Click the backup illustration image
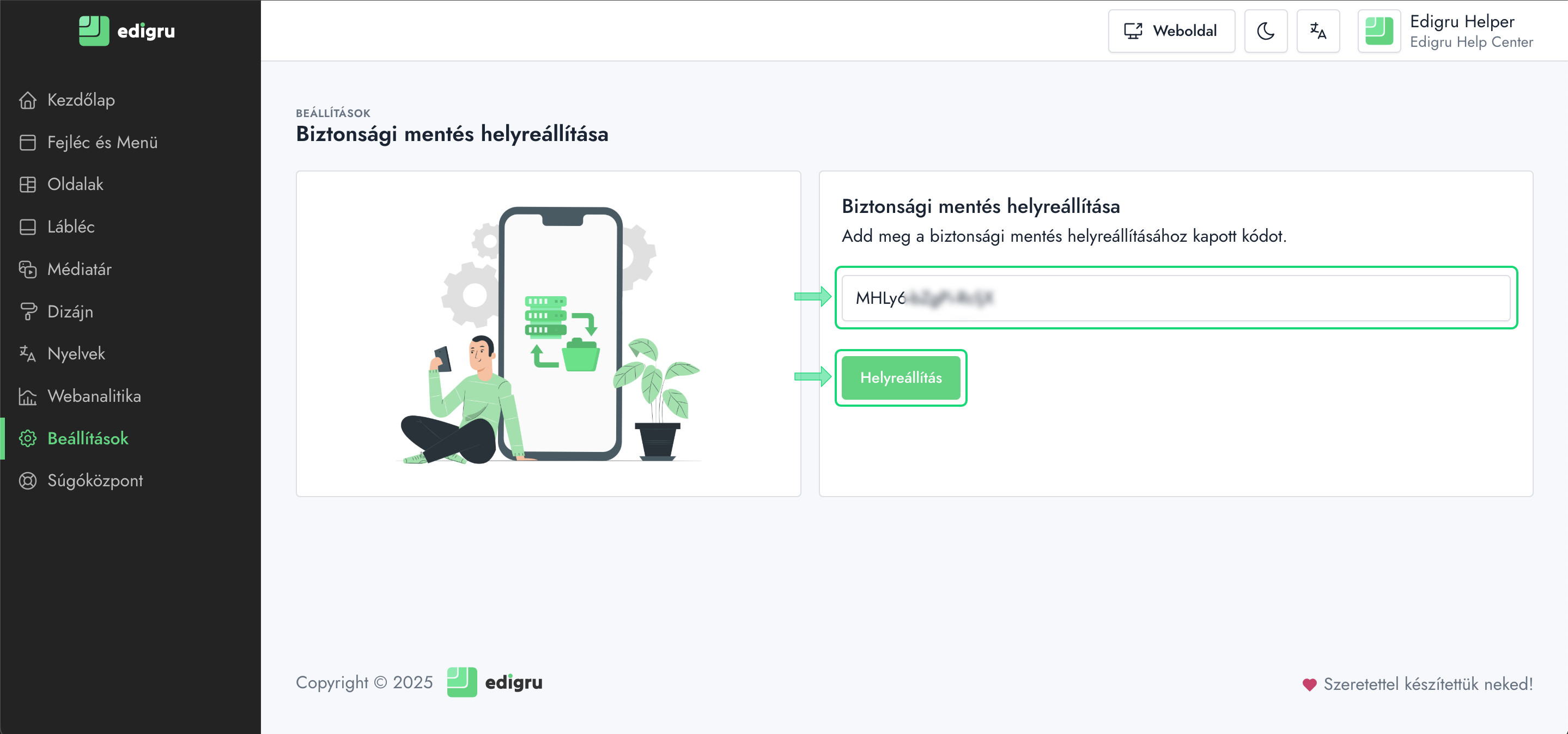This screenshot has width=1568, height=734. (x=548, y=334)
